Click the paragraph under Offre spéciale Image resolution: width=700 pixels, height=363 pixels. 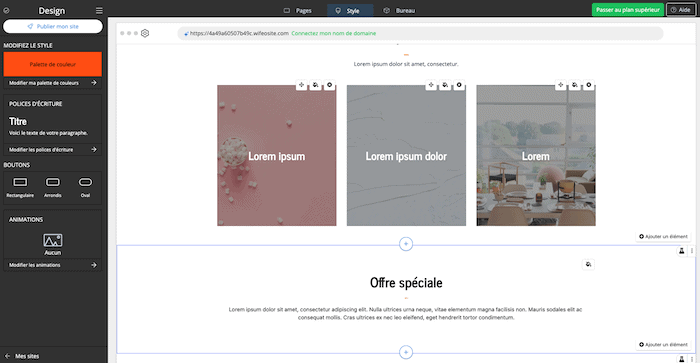tap(406, 313)
